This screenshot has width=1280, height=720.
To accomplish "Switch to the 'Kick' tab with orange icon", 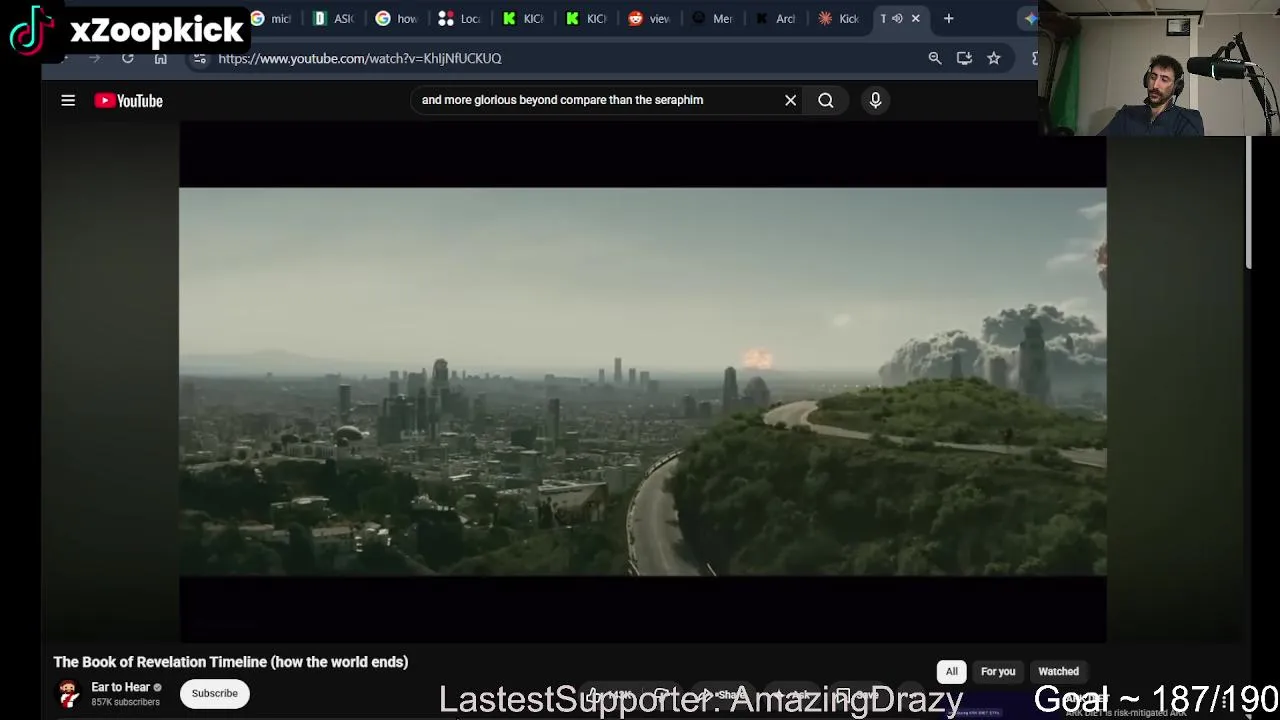I will (839, 18).
